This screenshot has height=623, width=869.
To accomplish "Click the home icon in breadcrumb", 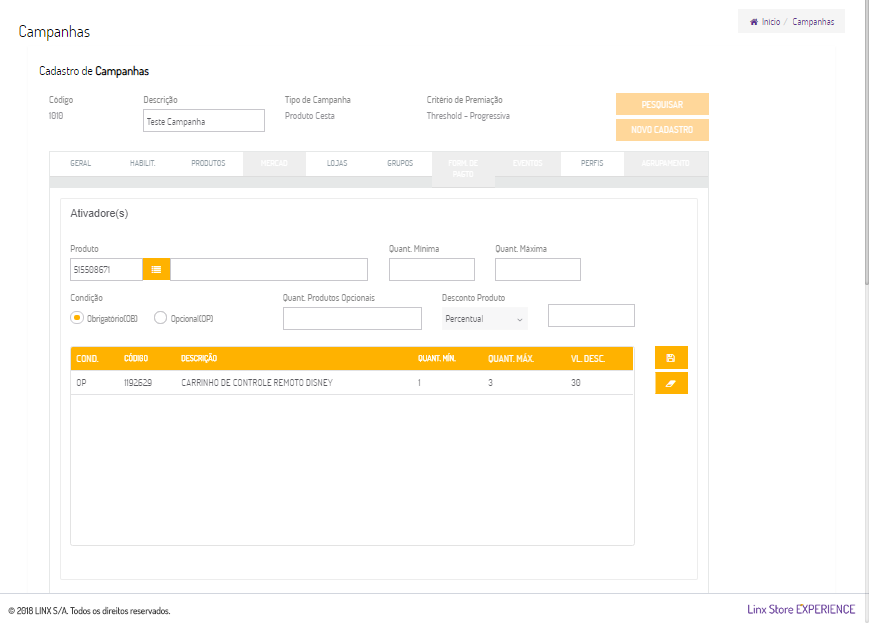I will [x=753, y=21].
